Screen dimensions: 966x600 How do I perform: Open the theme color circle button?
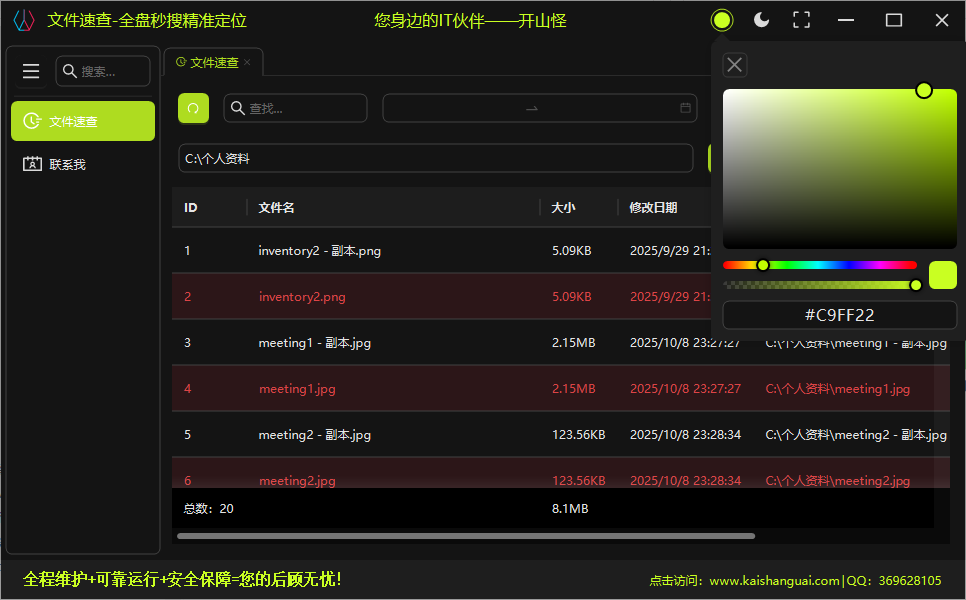(x=721, y=20)
